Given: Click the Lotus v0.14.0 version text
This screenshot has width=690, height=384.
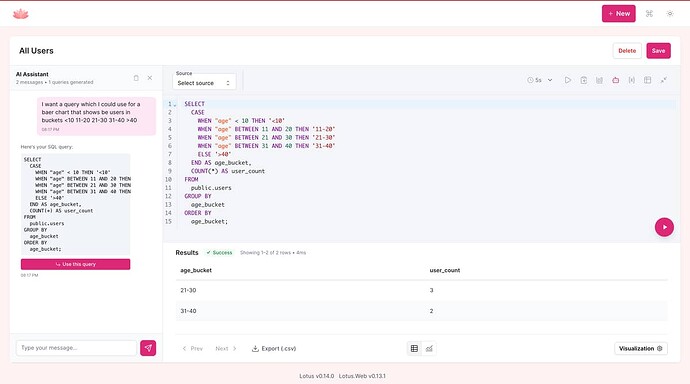Looking at the screenshot, I should pyautogui.click(x=316, y=376).
